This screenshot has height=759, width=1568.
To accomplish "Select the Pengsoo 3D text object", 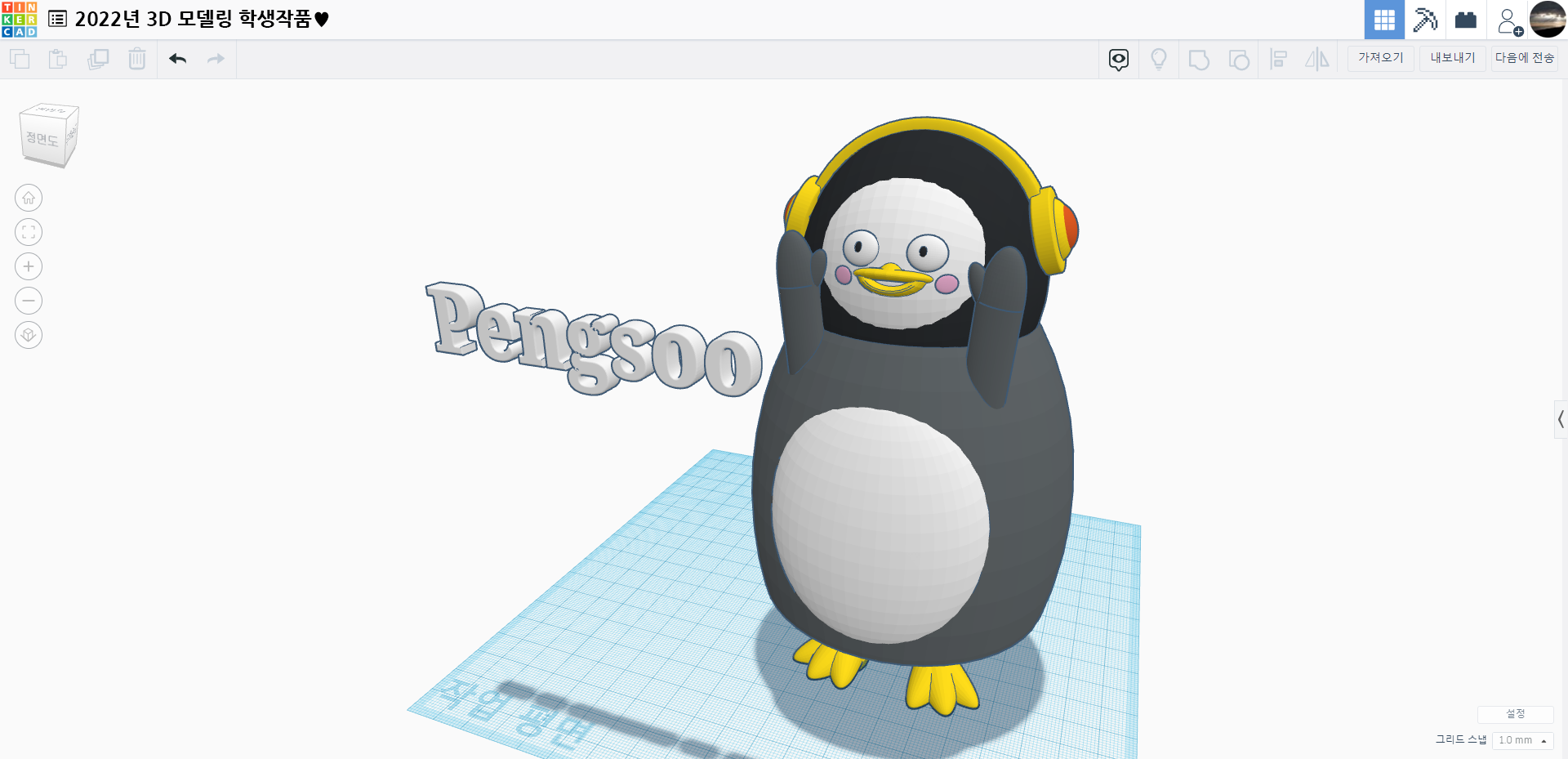I will point(594,339).
